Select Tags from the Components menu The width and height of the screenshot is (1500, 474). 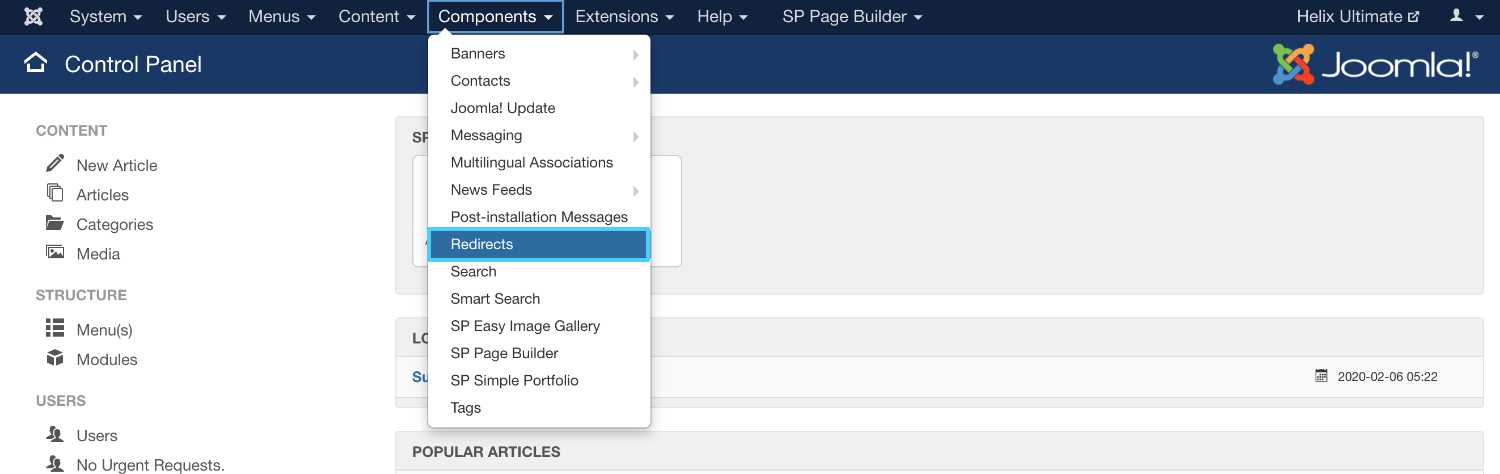[x=466, y=408]
